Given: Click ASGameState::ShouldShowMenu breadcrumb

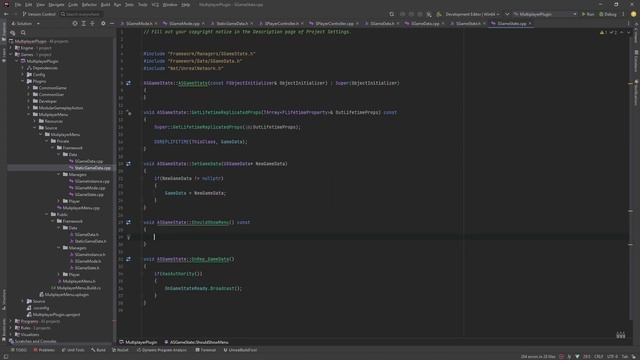Looking at the screenshot, I should pos(196,342).
